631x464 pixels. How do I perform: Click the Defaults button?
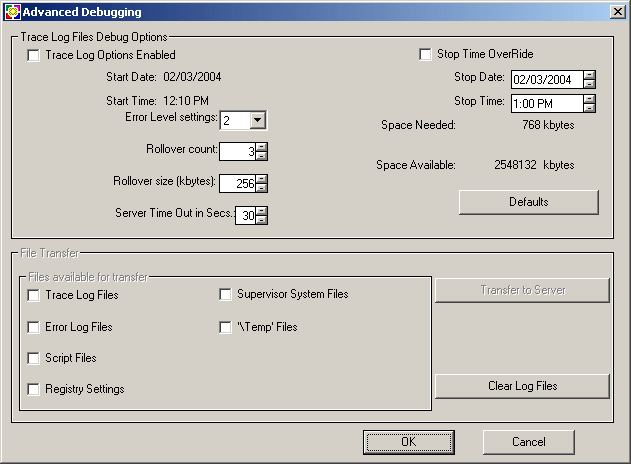[x=529, y=202]
